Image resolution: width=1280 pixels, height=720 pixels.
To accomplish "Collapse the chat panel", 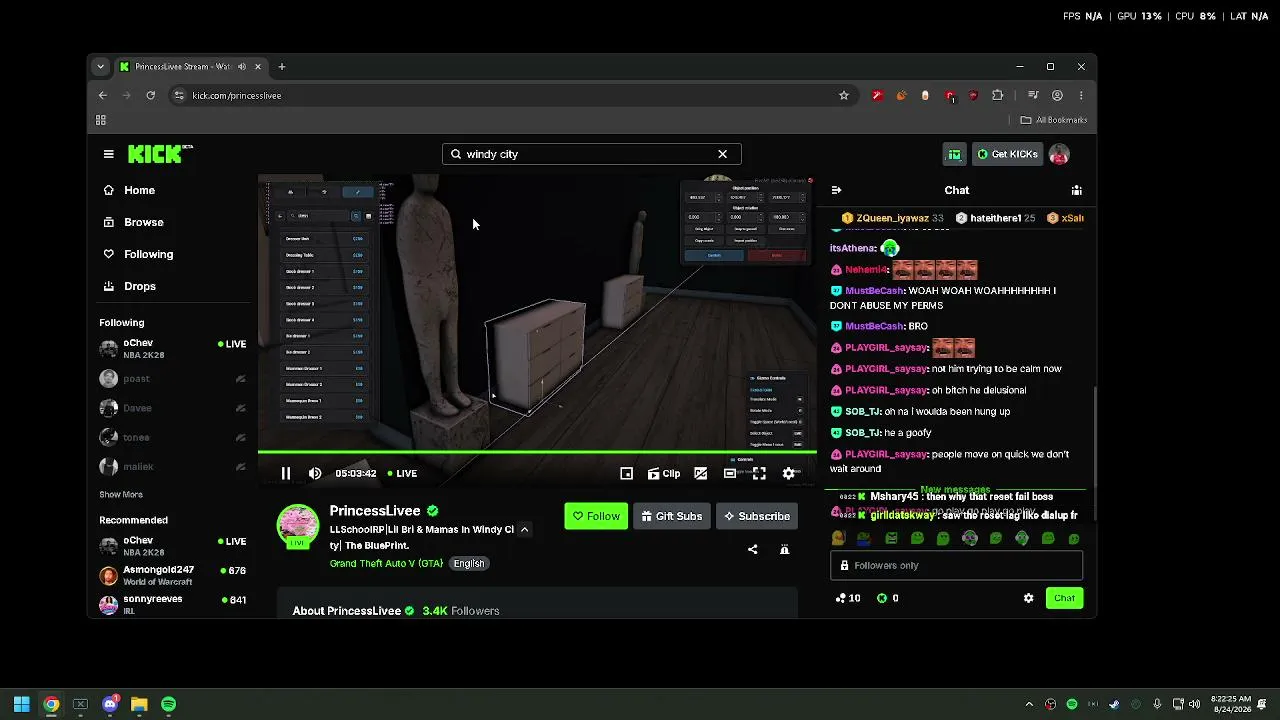I will tap(837, 190).
